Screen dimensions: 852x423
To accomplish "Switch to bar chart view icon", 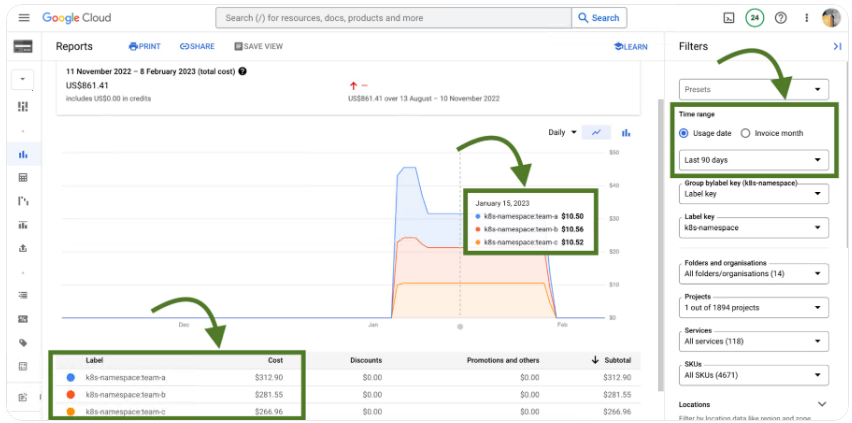I will (626, 132).
